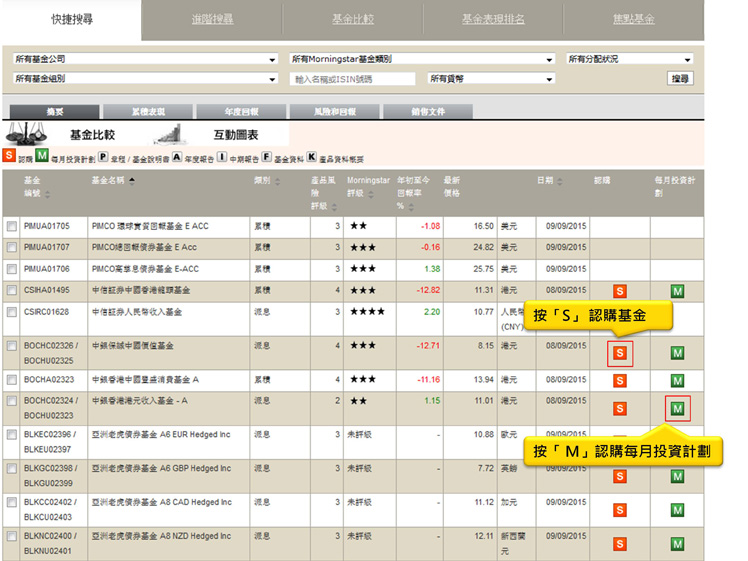Click the green M 每月投資計劃 legend icon

tap(42, 155)
